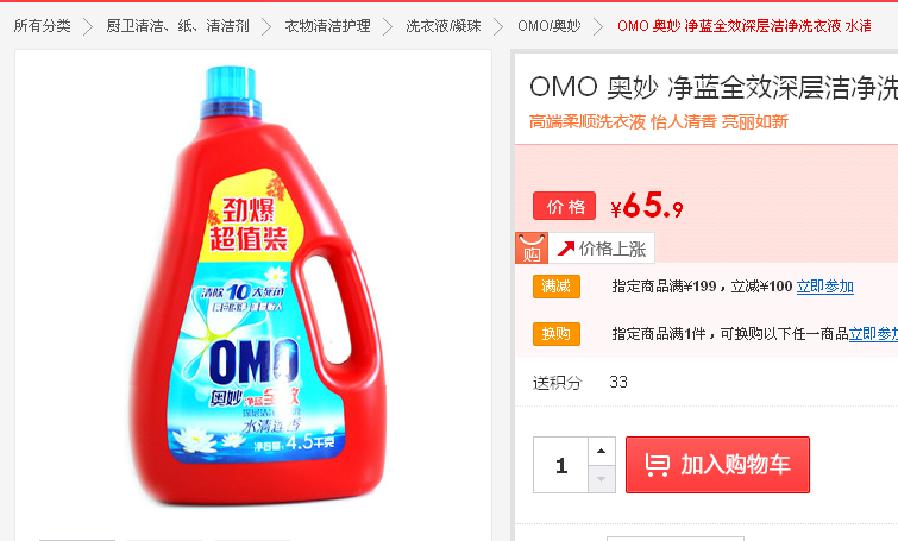The height and width of the screenshot is (541, 898).
Task: Click the chevron after 所有分类 breadcrumb
Action: (88, 26)
